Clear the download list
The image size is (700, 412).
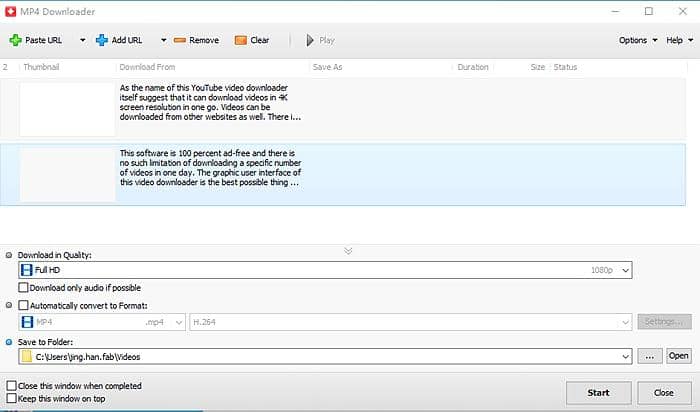point(252,40)
